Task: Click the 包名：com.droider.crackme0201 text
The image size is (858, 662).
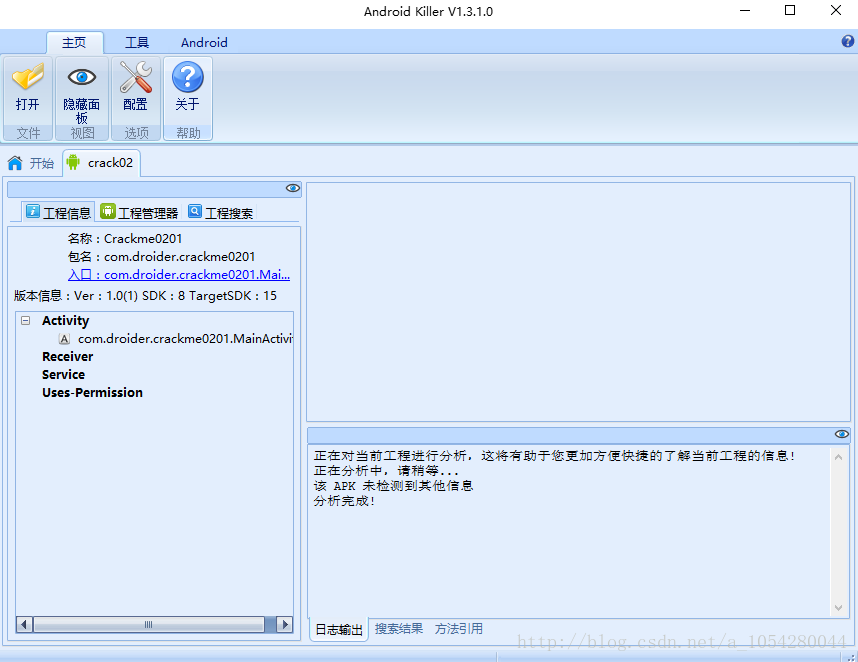Action: [x=161, y=257]
